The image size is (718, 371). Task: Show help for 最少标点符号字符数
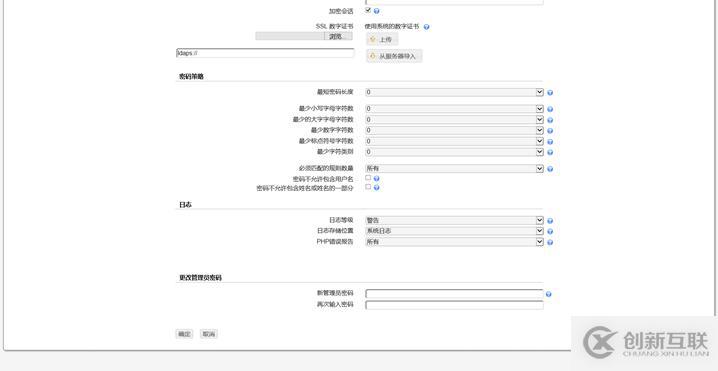coord(550,142)
